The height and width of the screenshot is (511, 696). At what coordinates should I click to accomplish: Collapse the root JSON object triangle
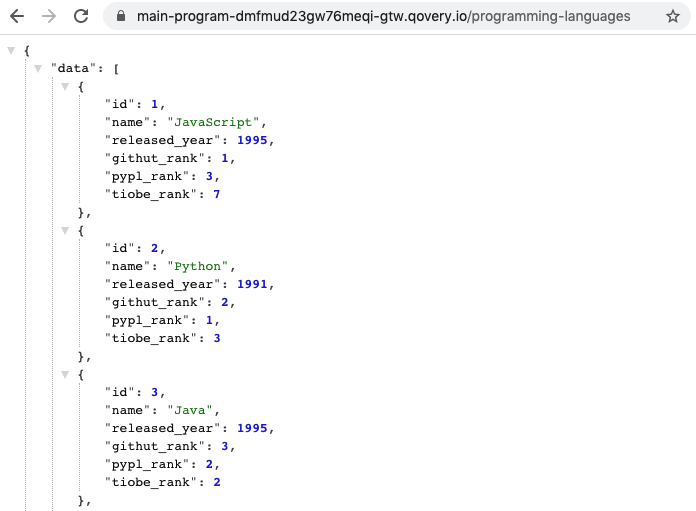(12, 50)
